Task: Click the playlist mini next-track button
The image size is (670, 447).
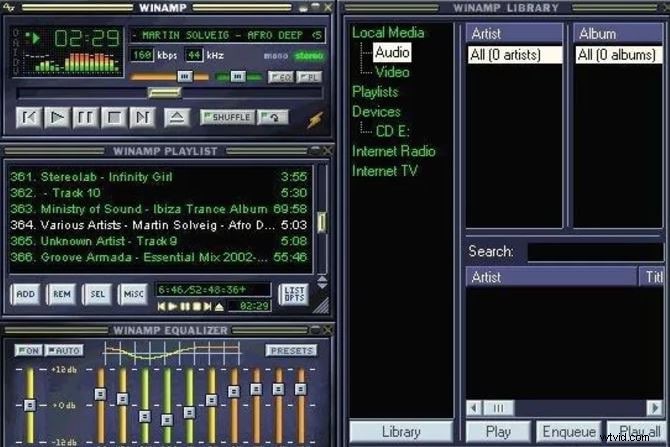Action: (x=207, y=306)
